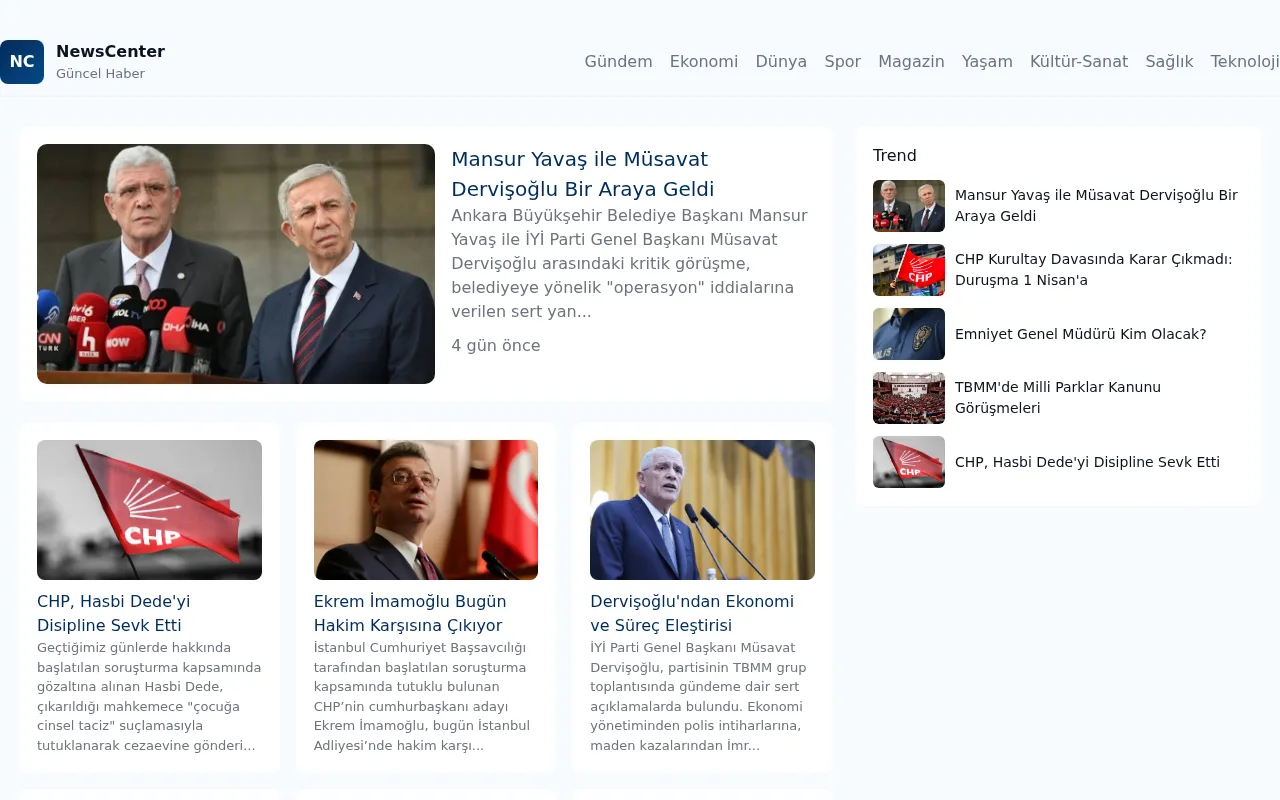This screenshot has width=1280, height=800.
Task: Open the Teknoloji section
Action: 1245,61
